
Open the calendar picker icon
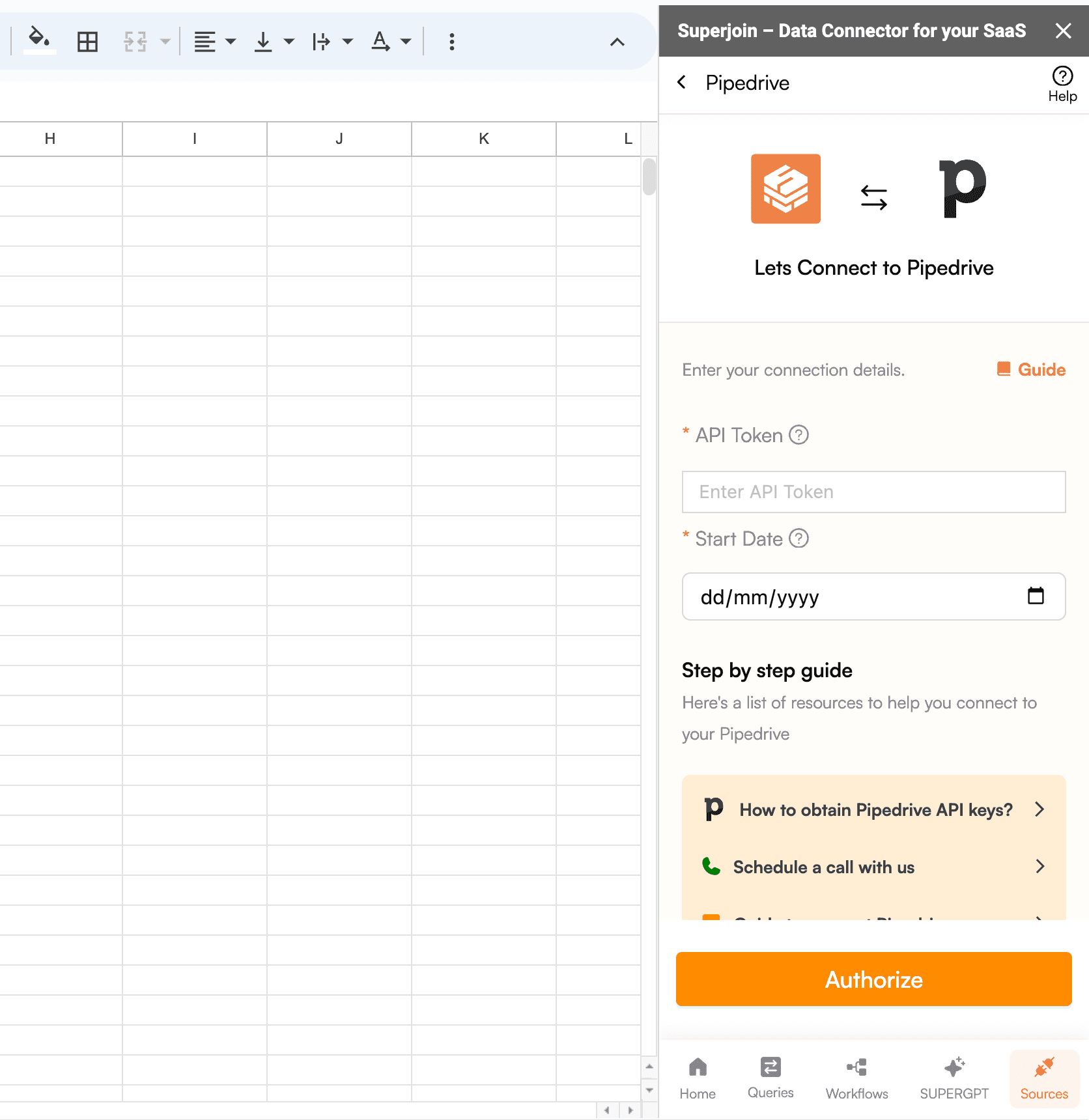[x=1036, y=596]
